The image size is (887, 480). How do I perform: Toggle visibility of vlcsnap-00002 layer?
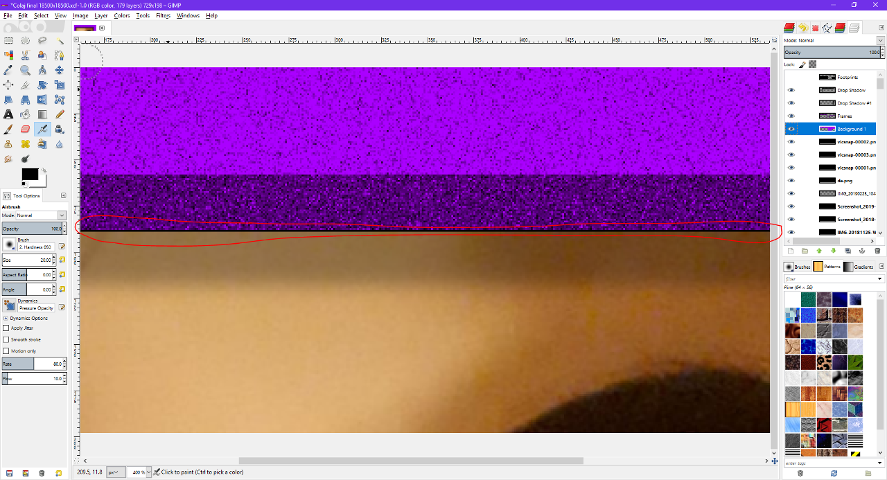pos(791,142)
